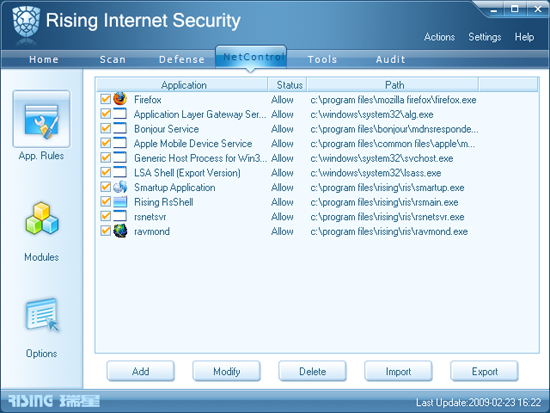Open the Help menu
The width and height of the screenshot is (550, 413).
(524, 37)
